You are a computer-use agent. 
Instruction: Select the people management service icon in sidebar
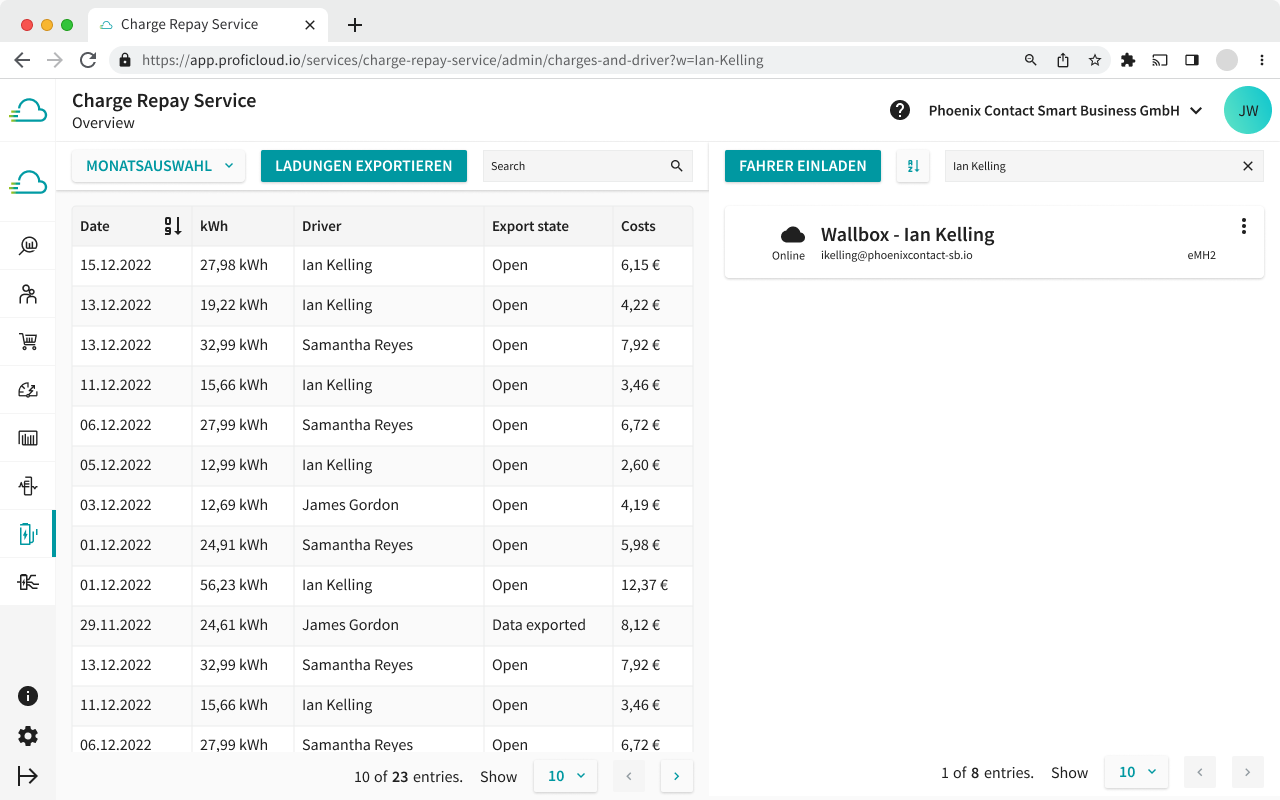(28, 293)
